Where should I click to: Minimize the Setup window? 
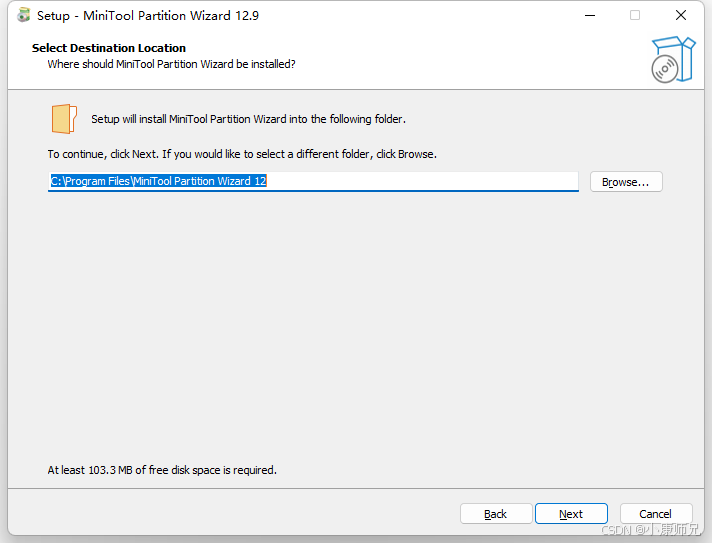pyautogui.click(x=590, y=15)
